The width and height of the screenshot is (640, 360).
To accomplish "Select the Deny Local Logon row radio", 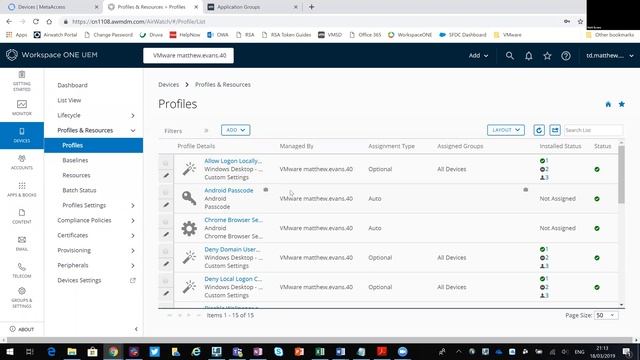I will (x=165, y=281).
